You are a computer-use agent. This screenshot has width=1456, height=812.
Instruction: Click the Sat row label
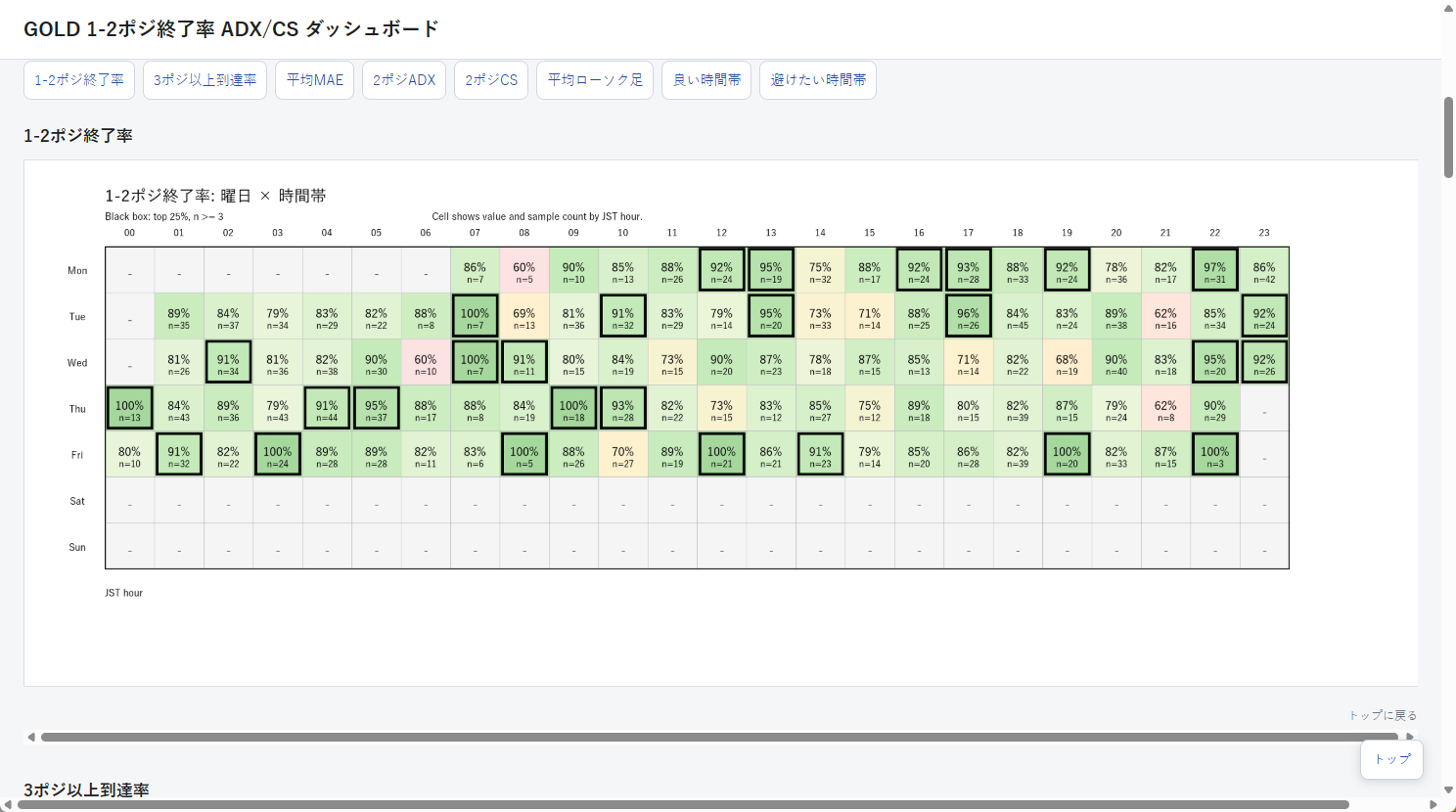[77, 501]
